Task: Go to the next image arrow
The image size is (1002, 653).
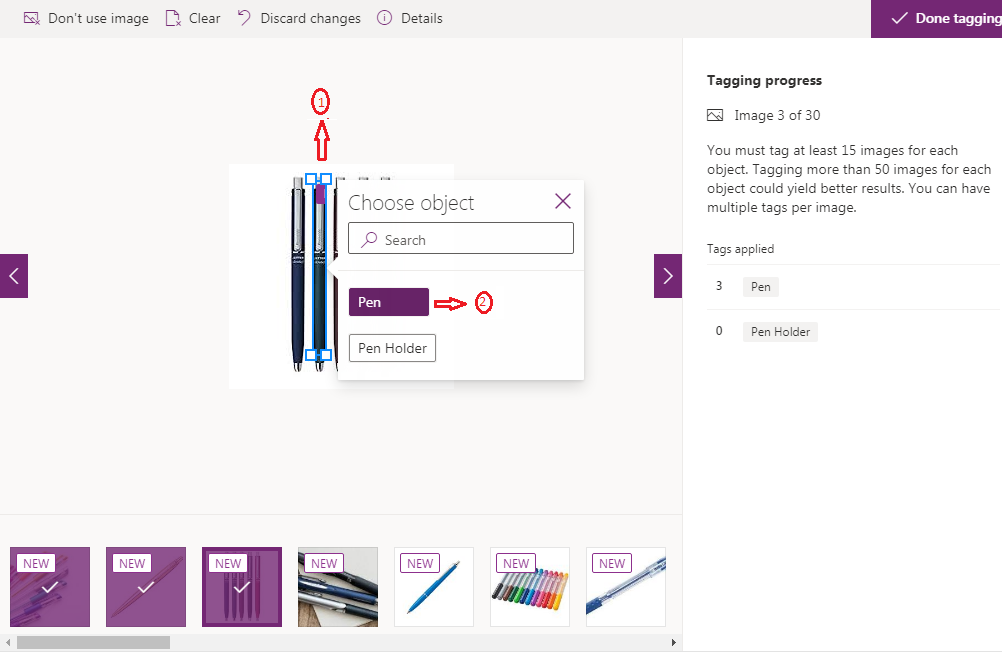Action: tap(668, 276)
